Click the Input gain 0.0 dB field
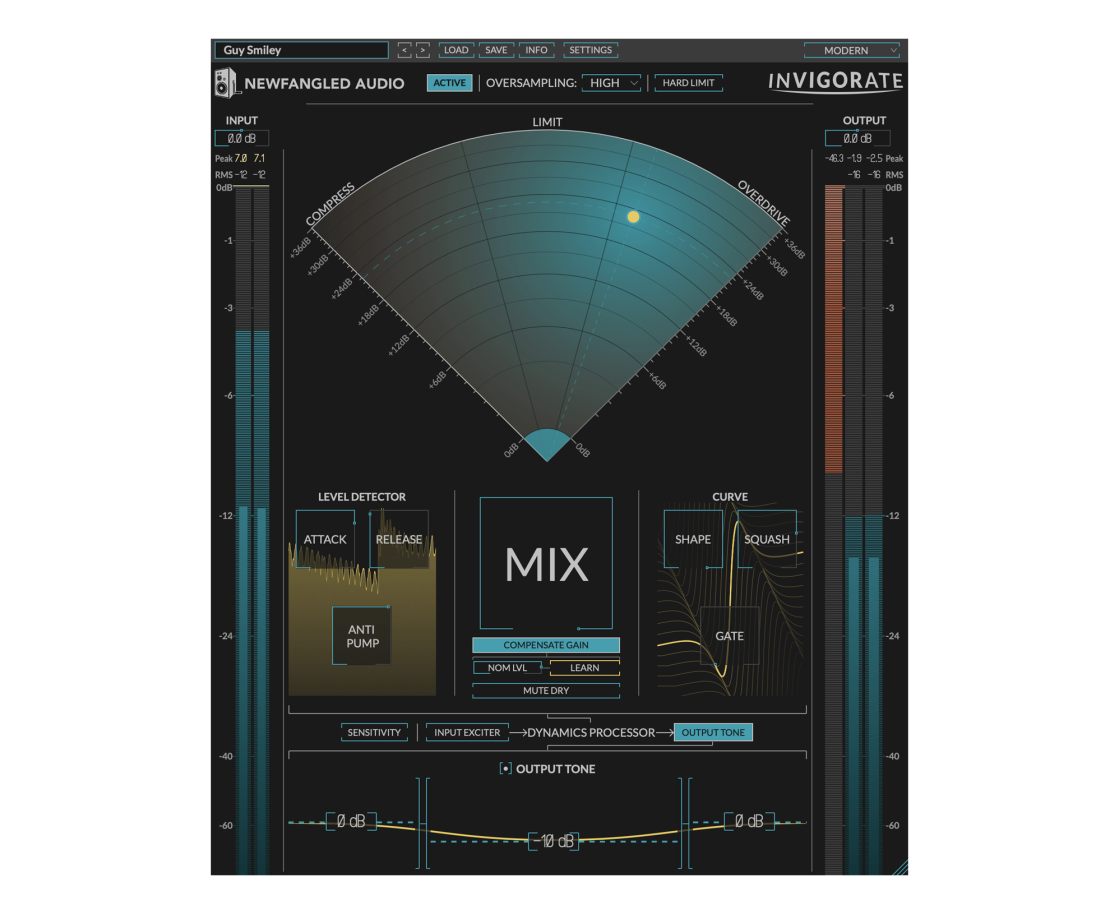This screenshot has height=914, width=1119. [242, 138]
